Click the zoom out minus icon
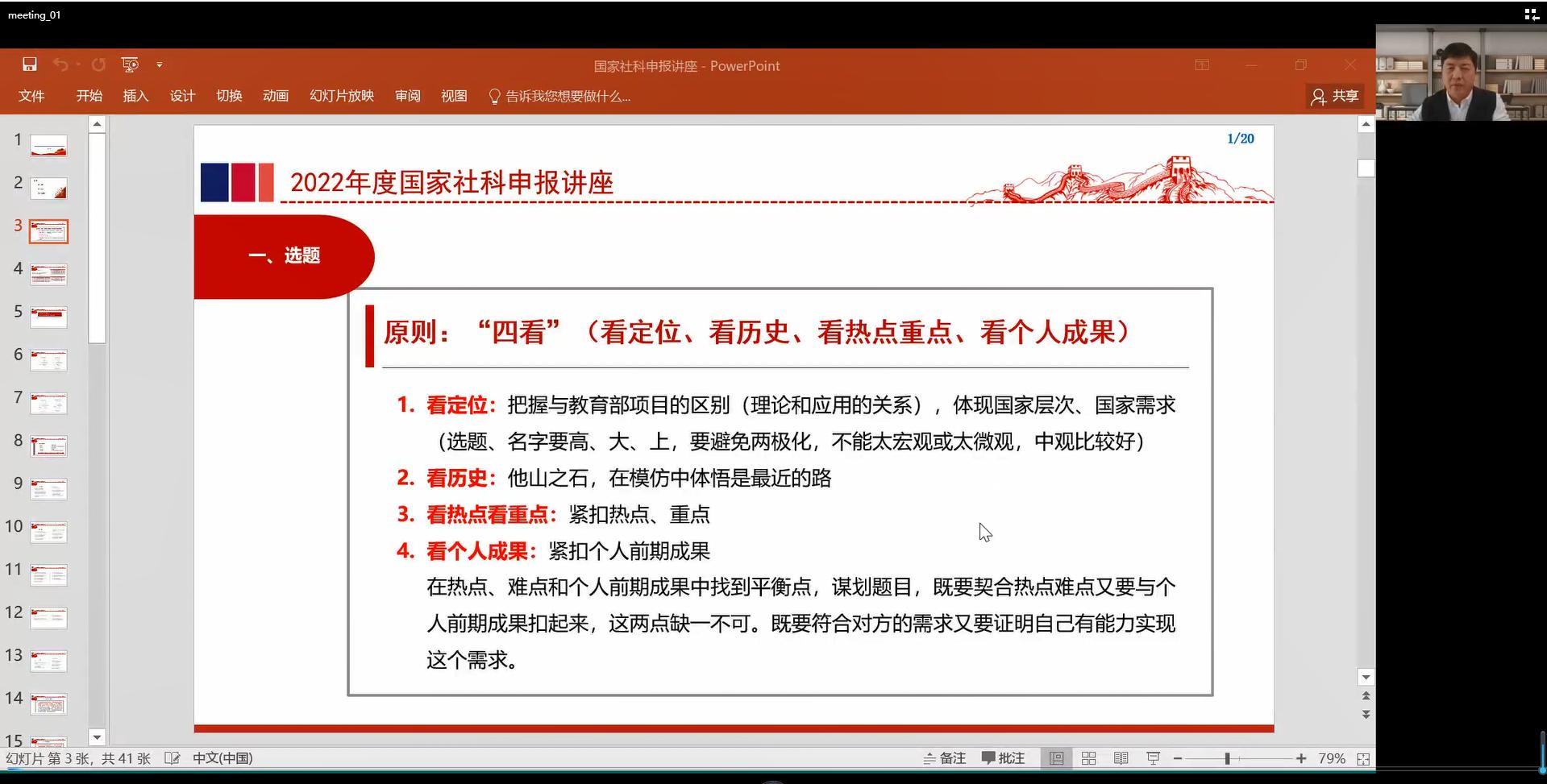Viewport: 1547px width, 784px height. click(x=1178, y=758)
